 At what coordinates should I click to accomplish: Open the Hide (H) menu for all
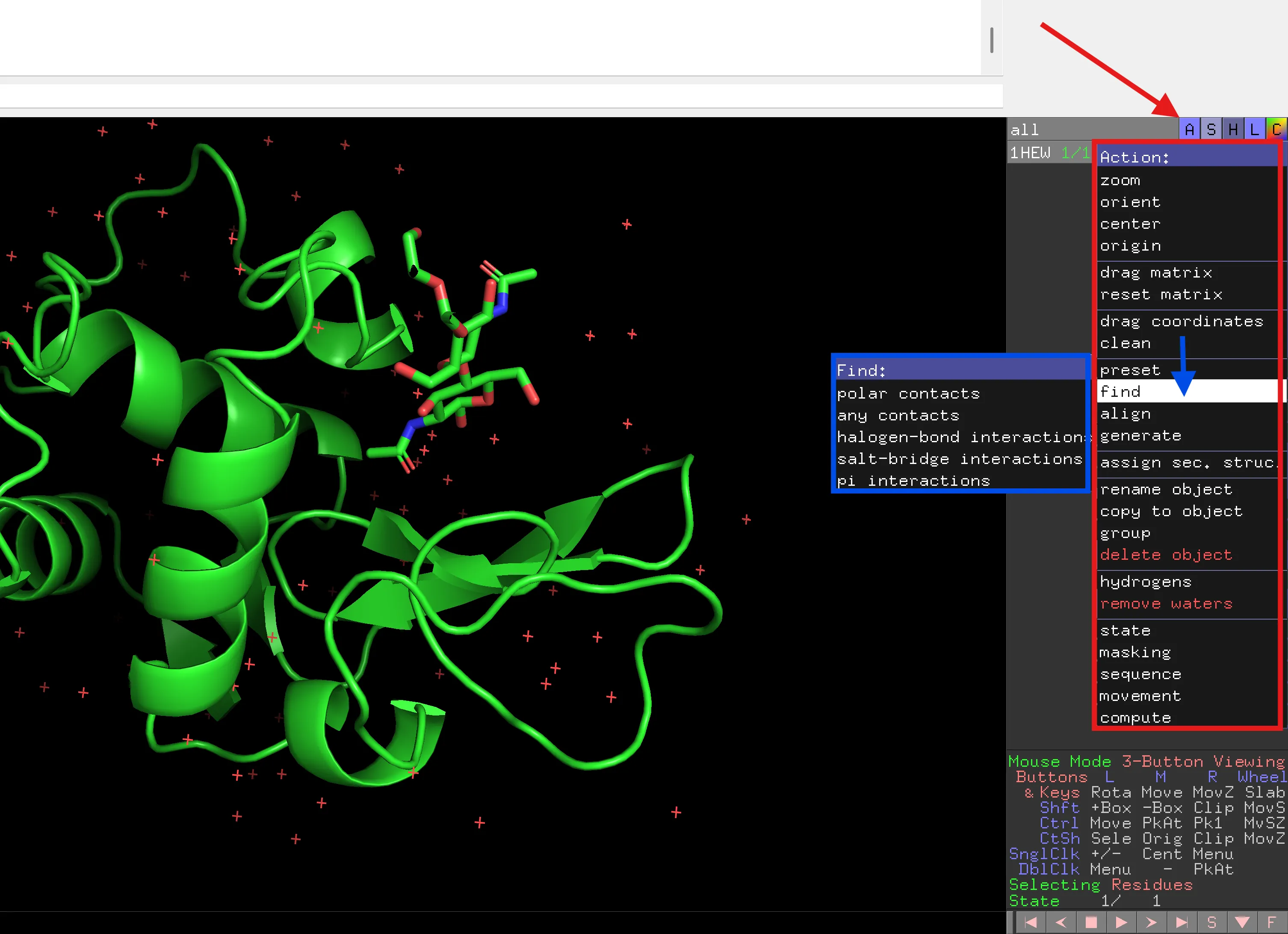click(x=1233, y=130)
